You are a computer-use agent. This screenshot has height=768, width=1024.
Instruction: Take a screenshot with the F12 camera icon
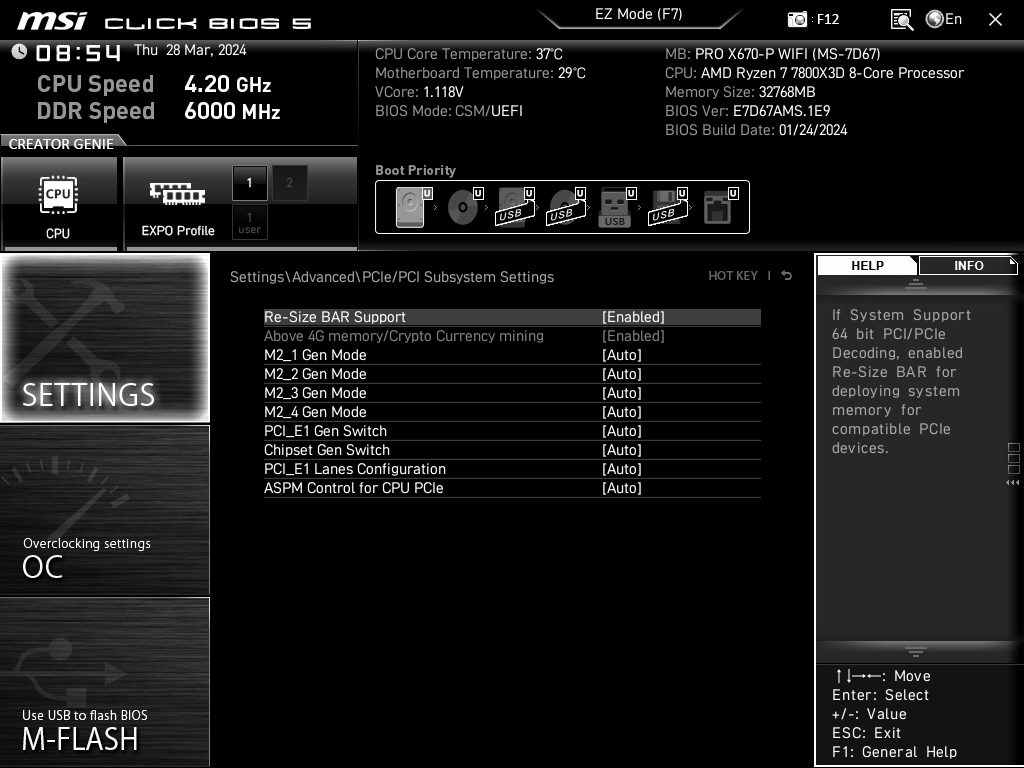pyautogui.click(x=797, y=20)
